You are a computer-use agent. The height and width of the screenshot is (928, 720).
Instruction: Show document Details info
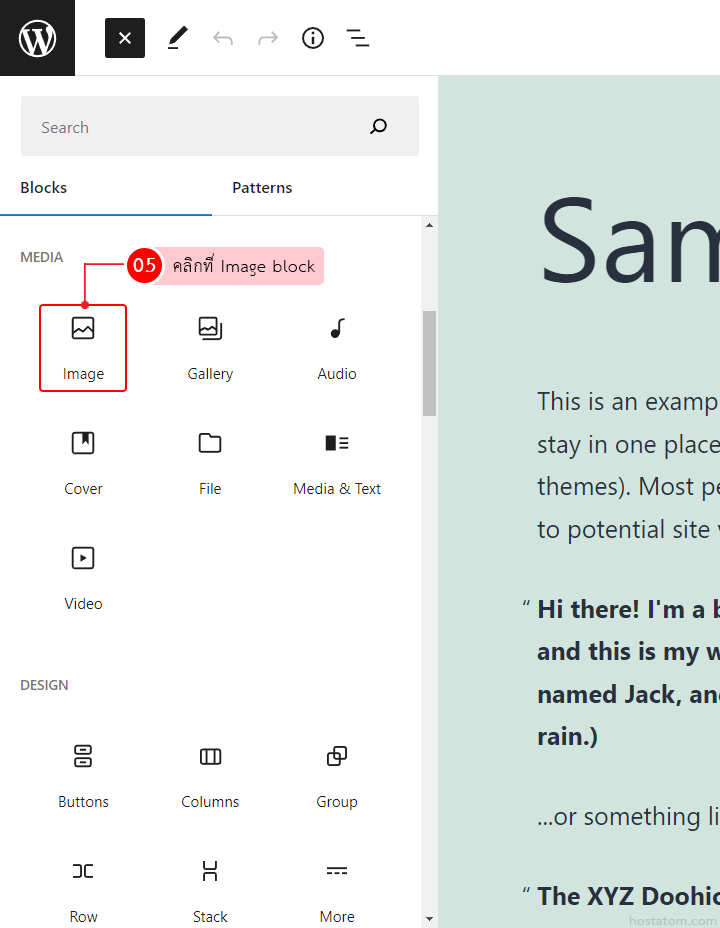[x=313, y=38]
